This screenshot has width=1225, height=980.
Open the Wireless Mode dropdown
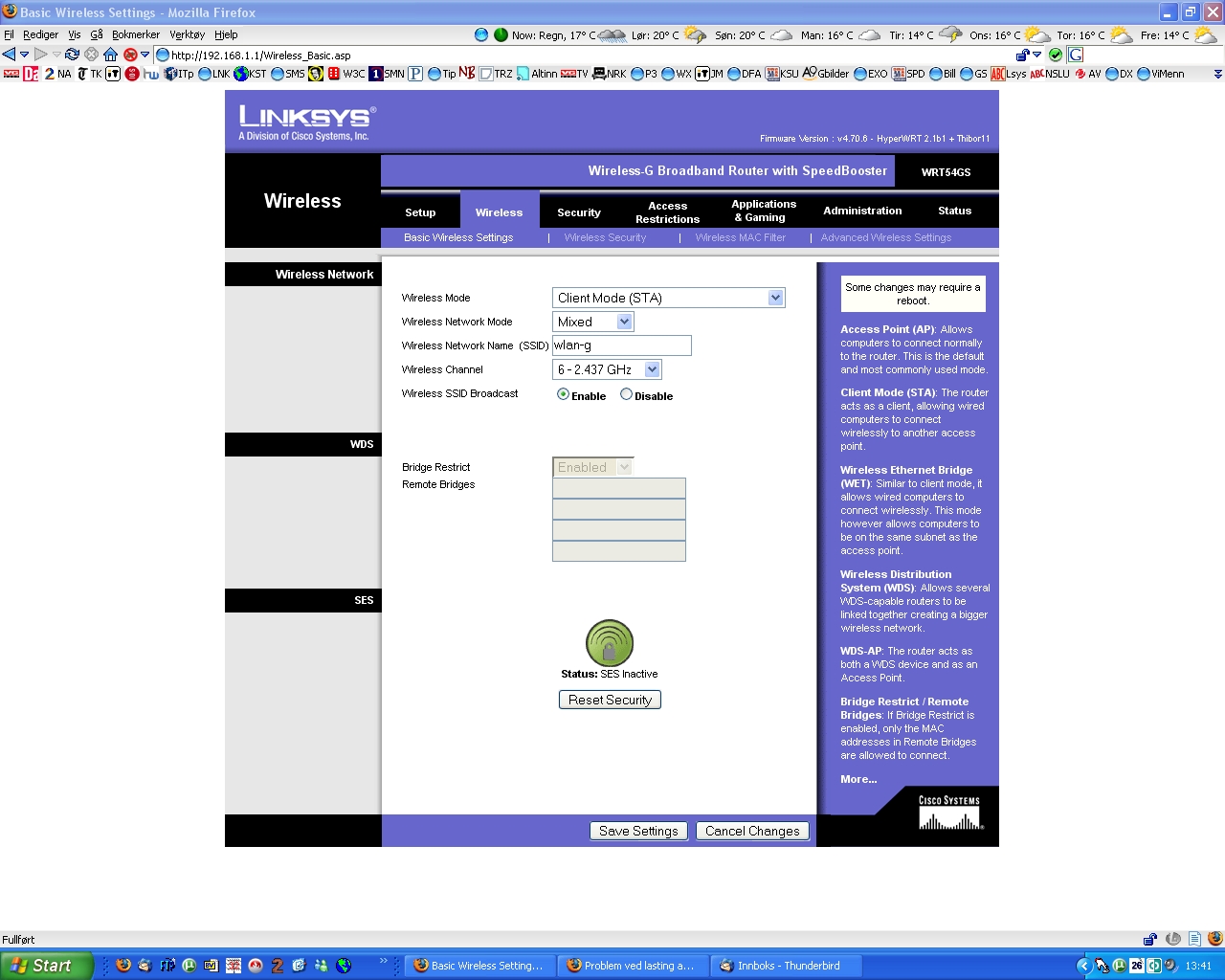[x=669, y=298]
